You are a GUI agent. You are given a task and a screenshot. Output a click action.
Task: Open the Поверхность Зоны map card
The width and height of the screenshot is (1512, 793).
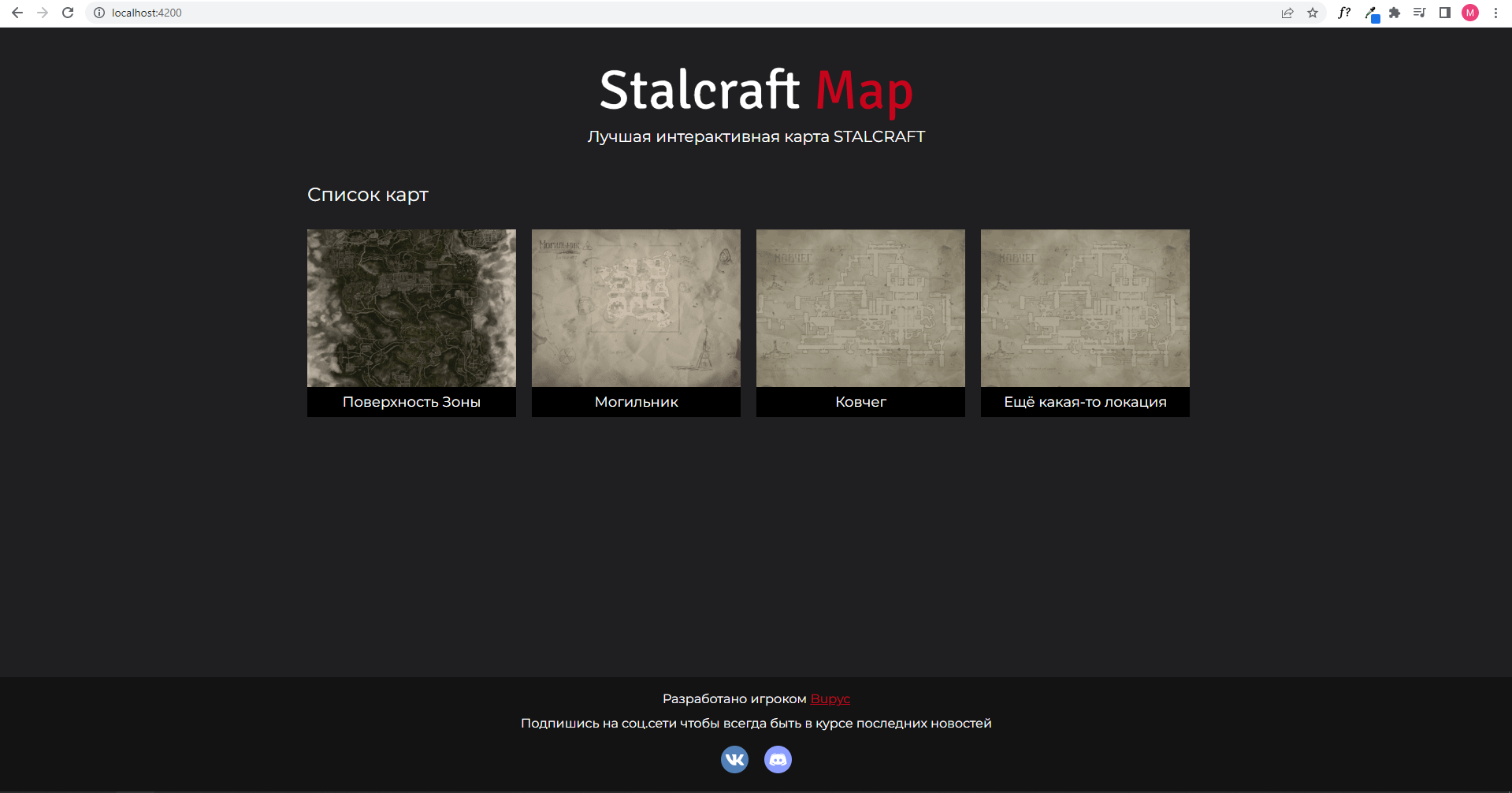(411, 322)
